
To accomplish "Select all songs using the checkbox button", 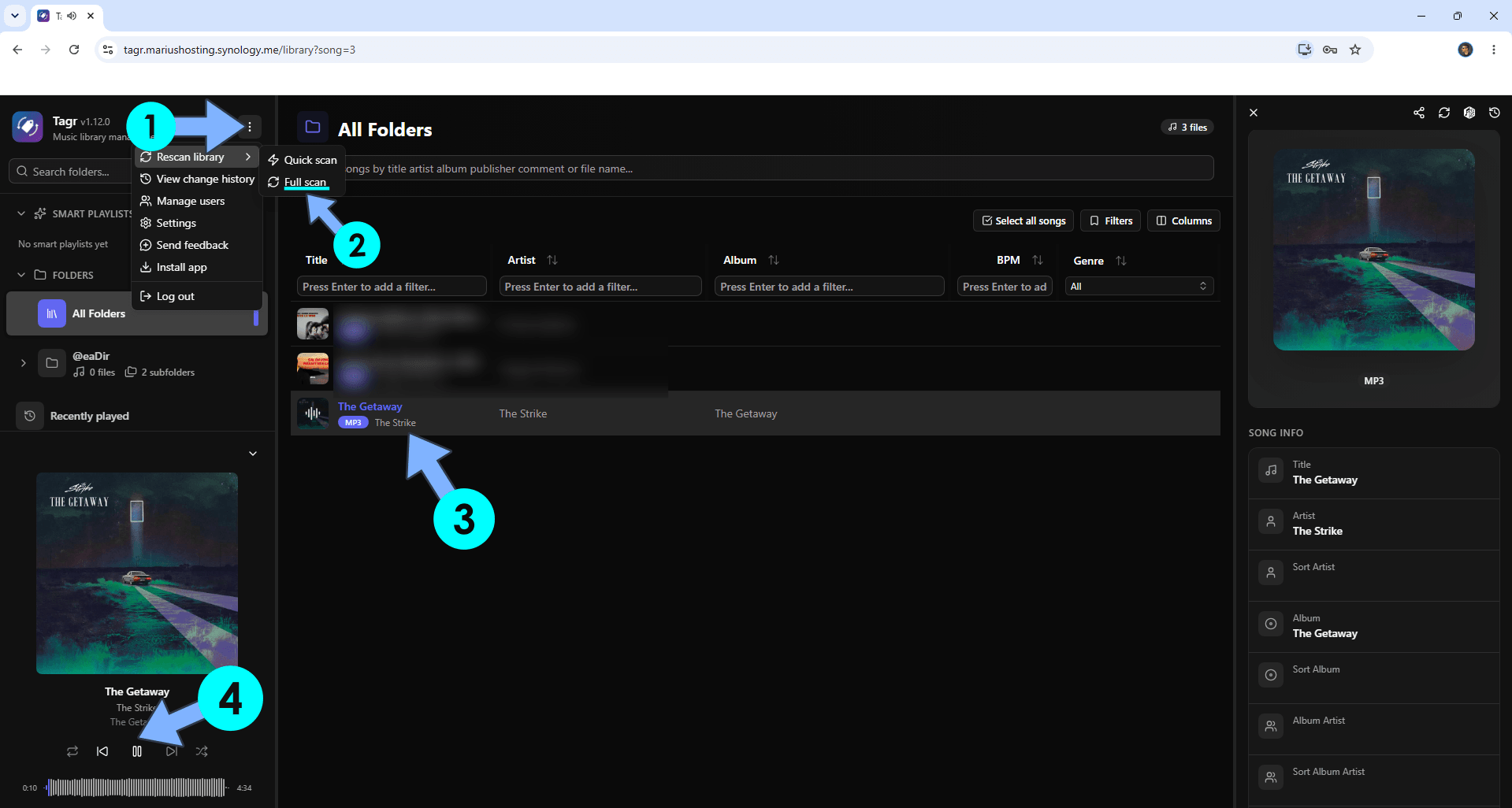I will point(1023,221).
